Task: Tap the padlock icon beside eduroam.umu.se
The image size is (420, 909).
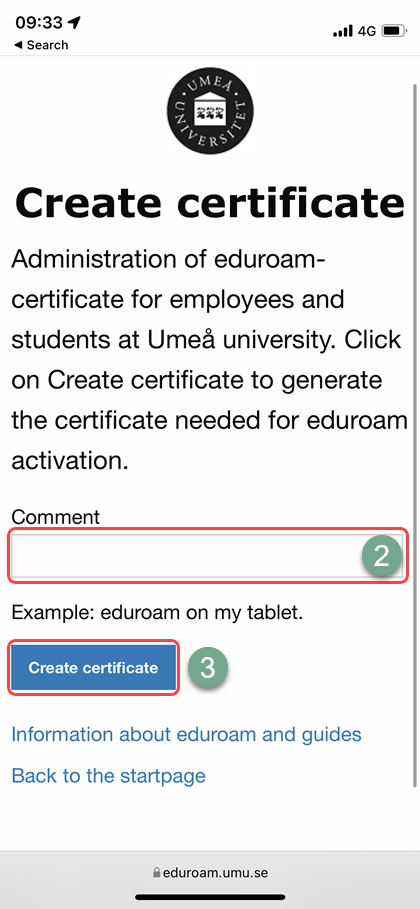Action: click(x=156, y=872)
